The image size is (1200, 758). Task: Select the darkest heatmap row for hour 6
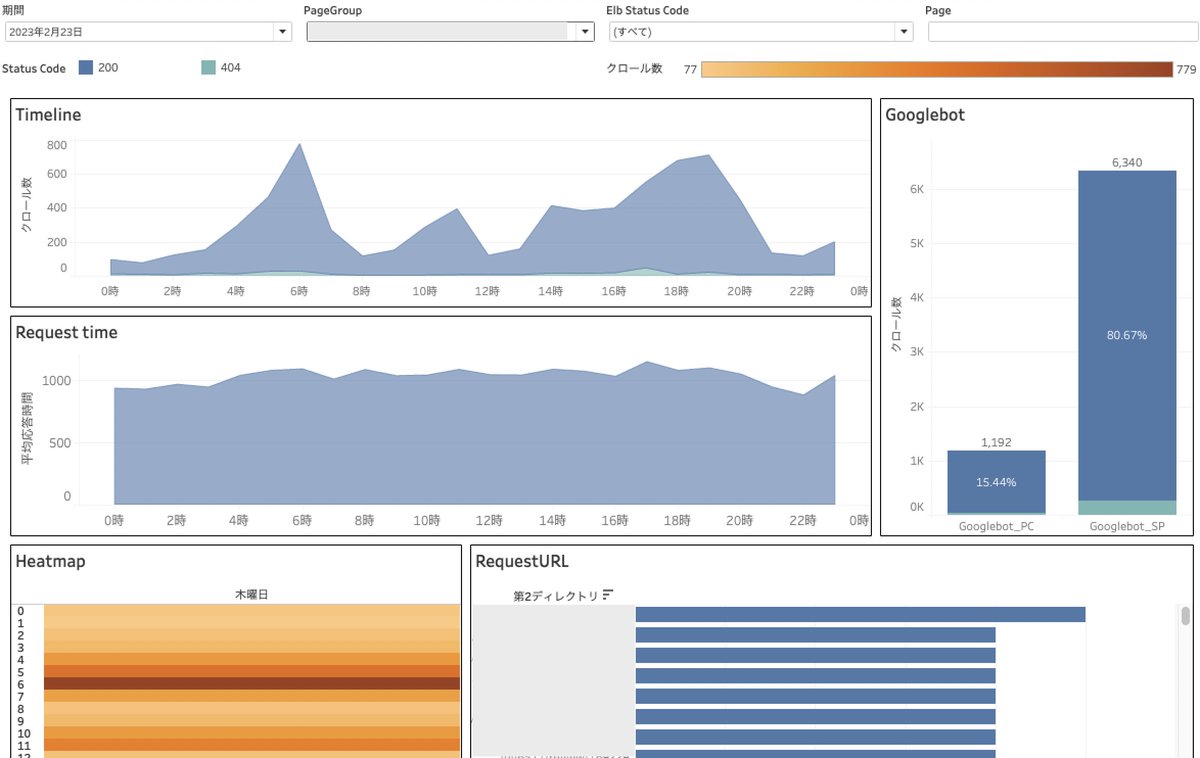[x=252, y=684]
